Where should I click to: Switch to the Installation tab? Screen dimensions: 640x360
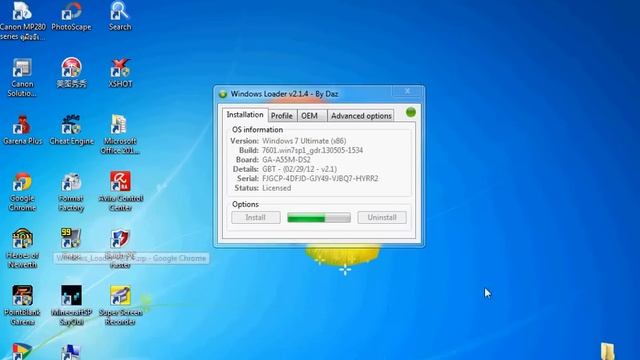(x=245, y=115)
